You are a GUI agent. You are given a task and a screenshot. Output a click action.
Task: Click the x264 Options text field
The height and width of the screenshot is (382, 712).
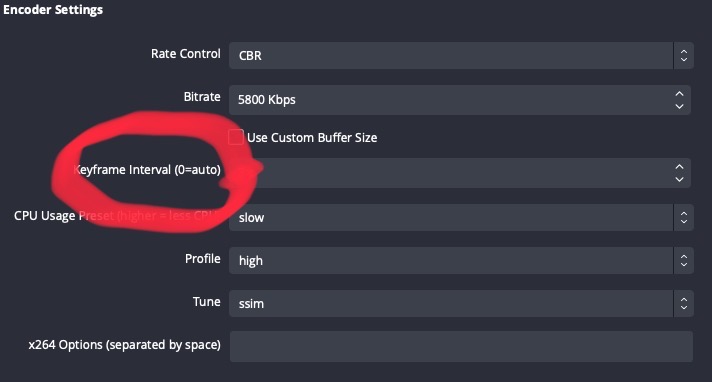pos(461,347)
